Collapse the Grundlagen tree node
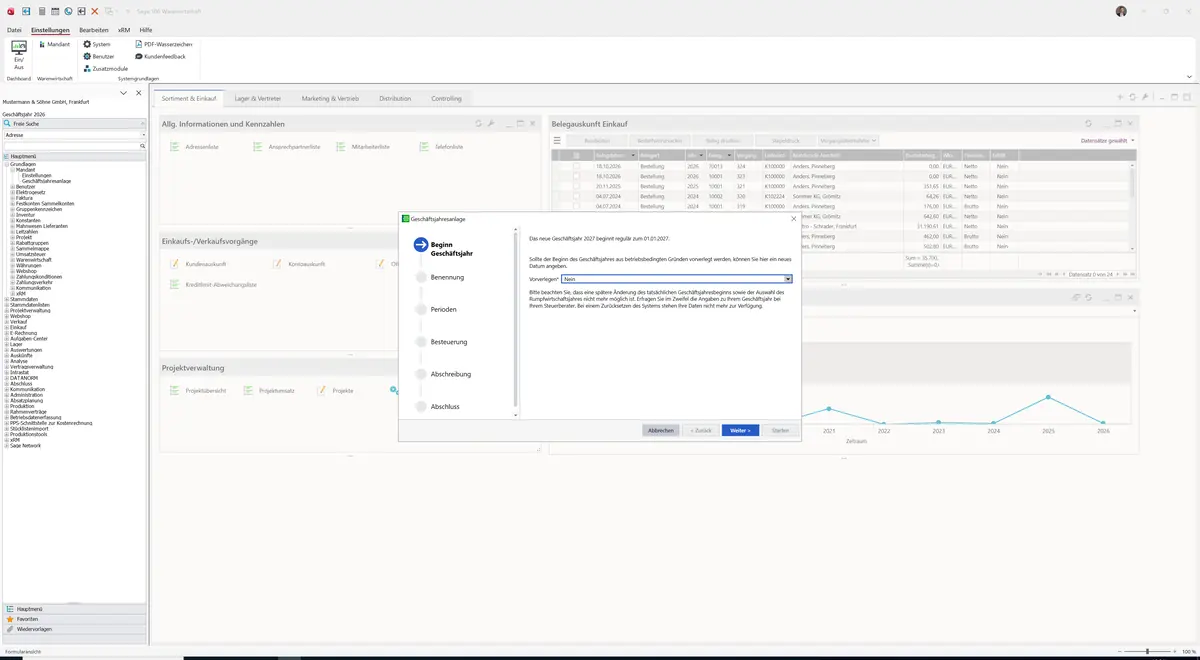This screenshot has height=660, width=1200. pyautogui.click(x=6, y=164)
